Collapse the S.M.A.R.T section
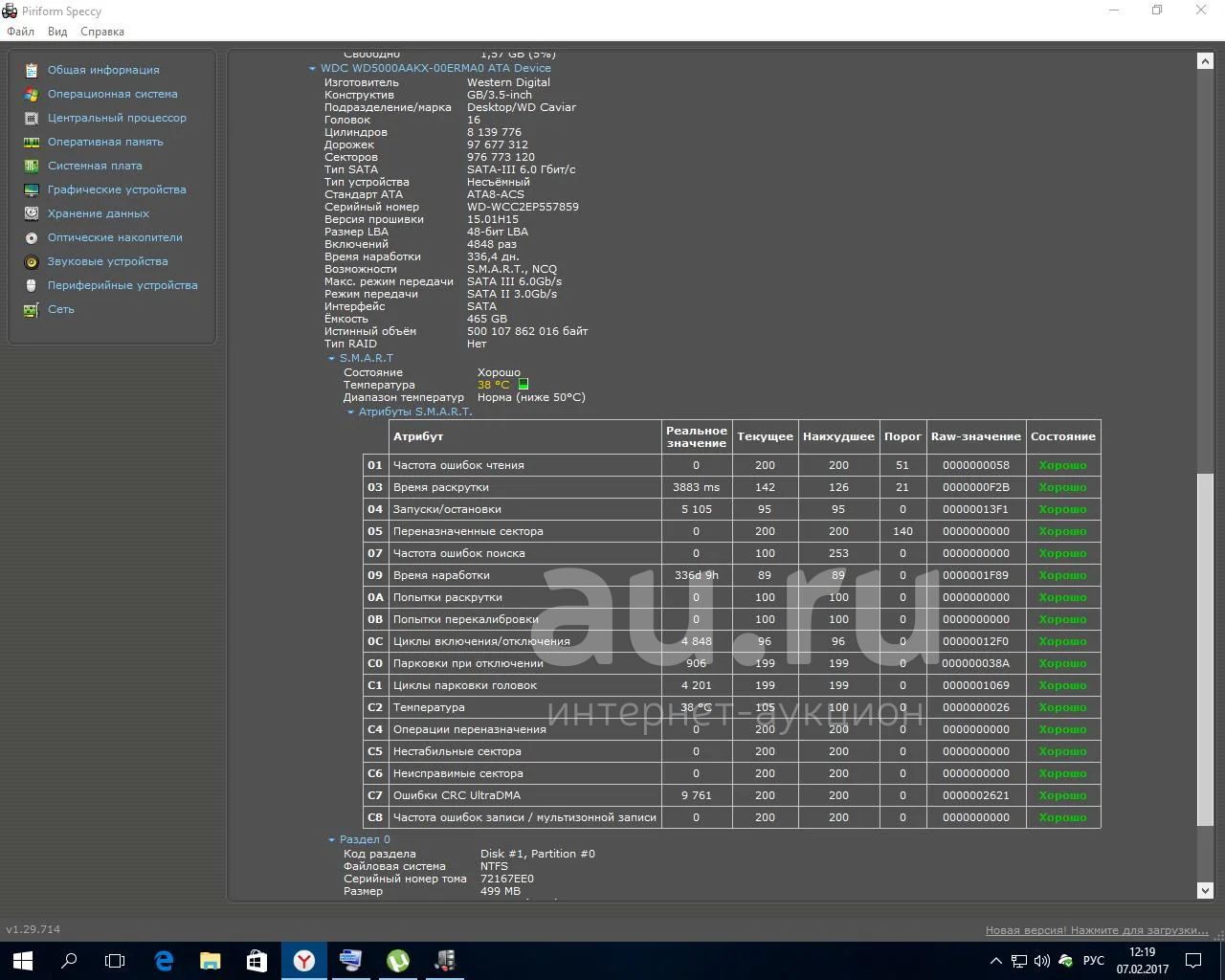Viewport: 1225px width, 980px height. pyautogui.click(x=331, y=359)
